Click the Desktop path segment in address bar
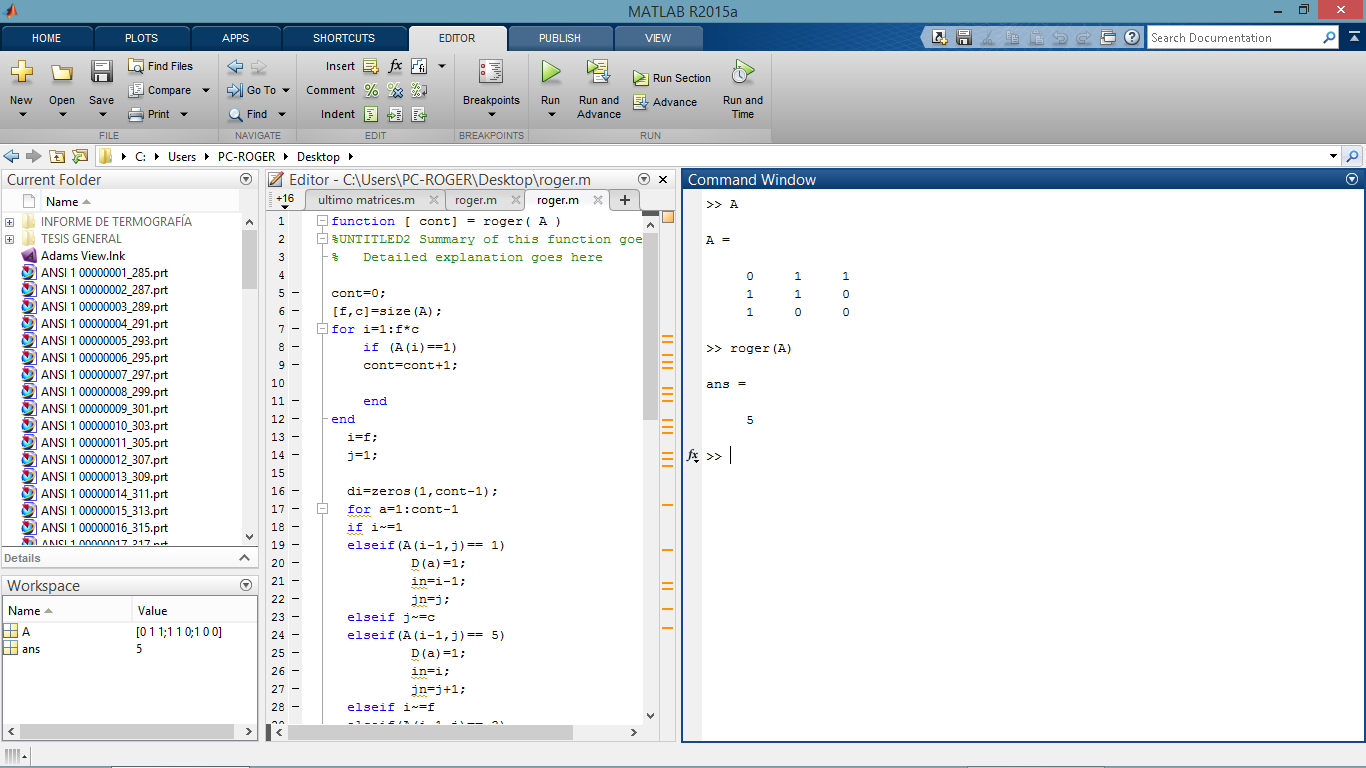The height and width of the screenshot is (768, 1366). (x=319, y=157)
